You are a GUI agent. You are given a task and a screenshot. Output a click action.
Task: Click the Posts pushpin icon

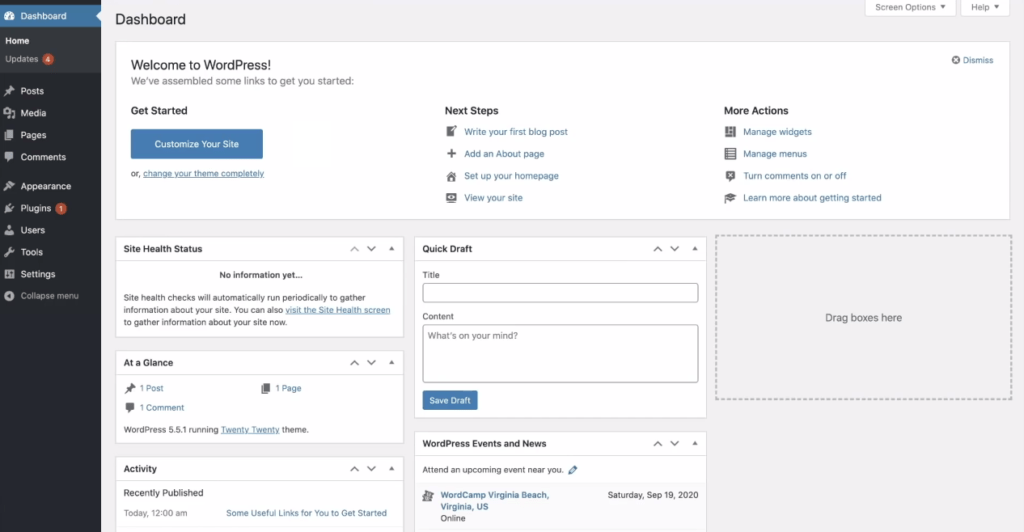9,91
